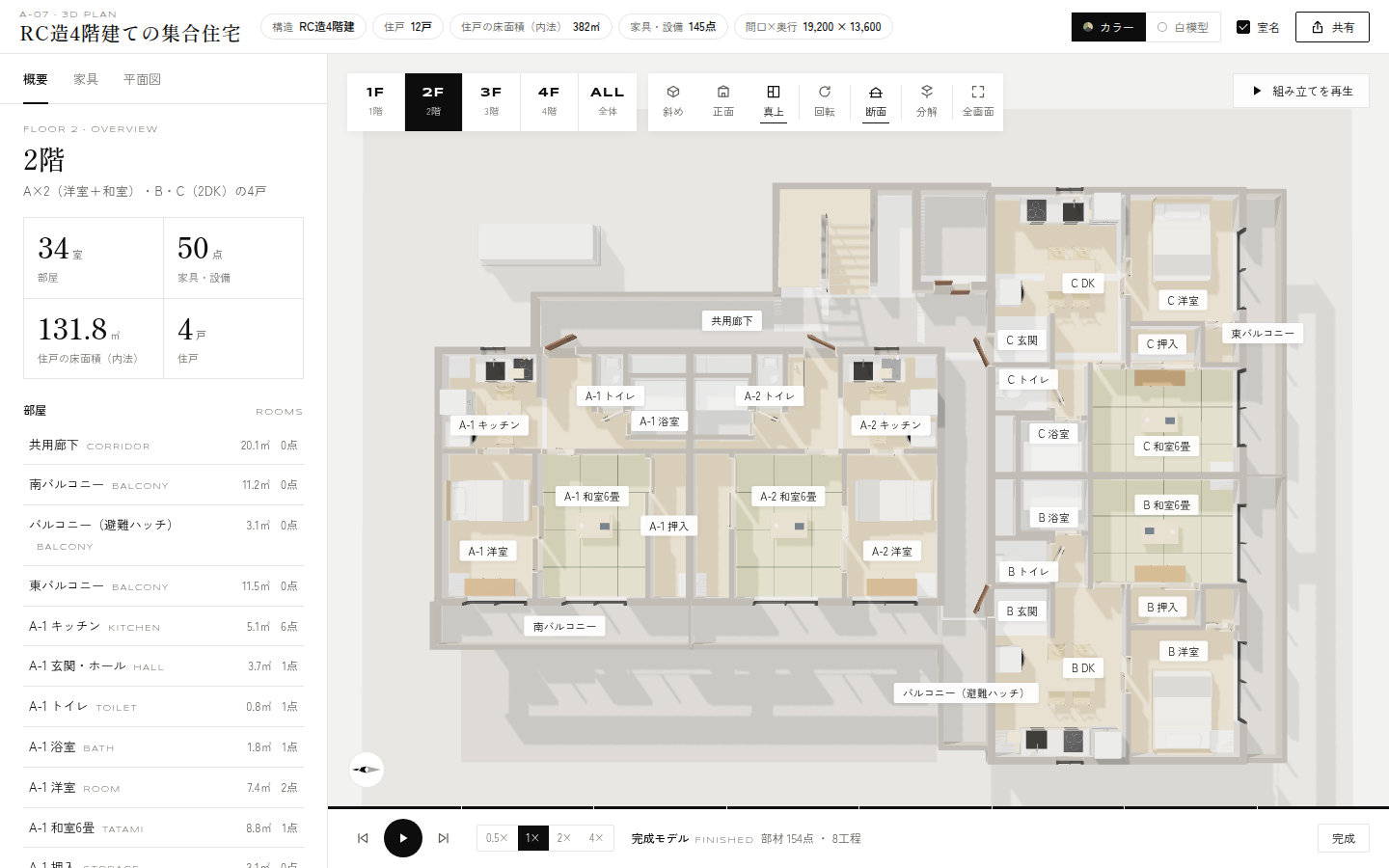Select A-1 浴室 row in room list
Image resolution: width=1389 pixels, height=868 pixels.
coord(163,747)
